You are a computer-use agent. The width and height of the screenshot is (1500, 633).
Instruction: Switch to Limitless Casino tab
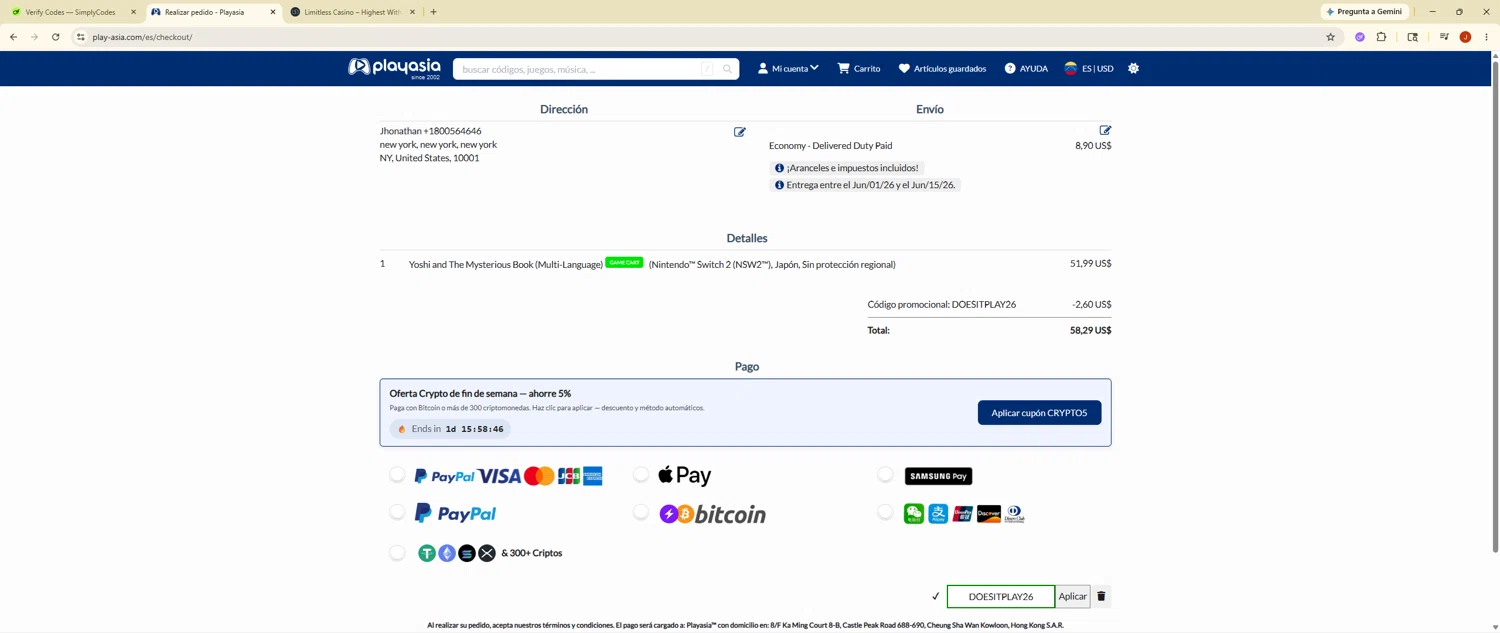[352, 12]
